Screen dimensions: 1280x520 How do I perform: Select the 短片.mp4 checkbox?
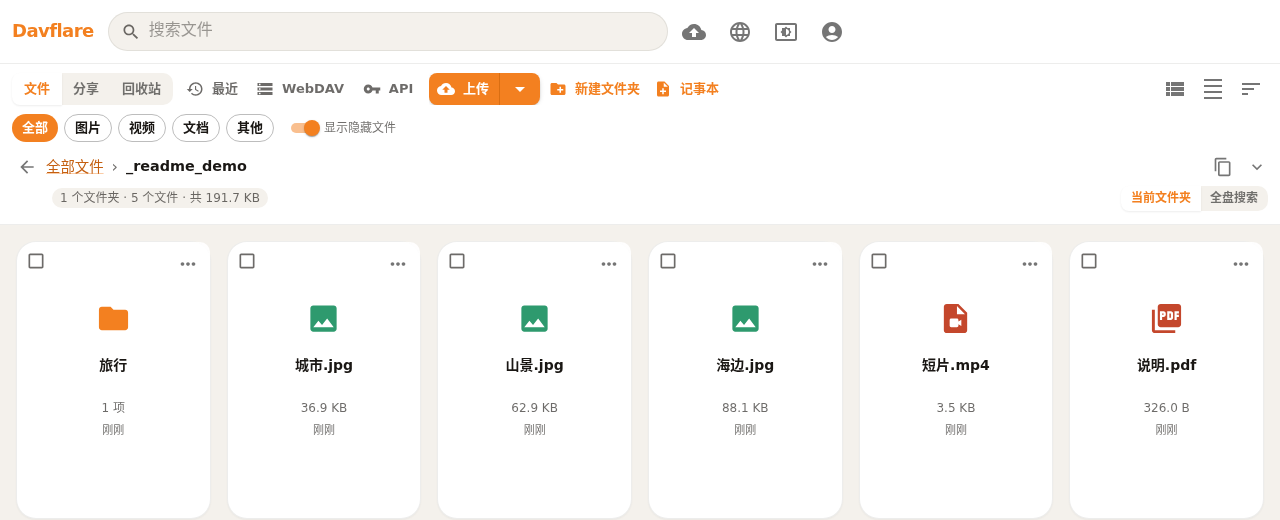[879, 261]
